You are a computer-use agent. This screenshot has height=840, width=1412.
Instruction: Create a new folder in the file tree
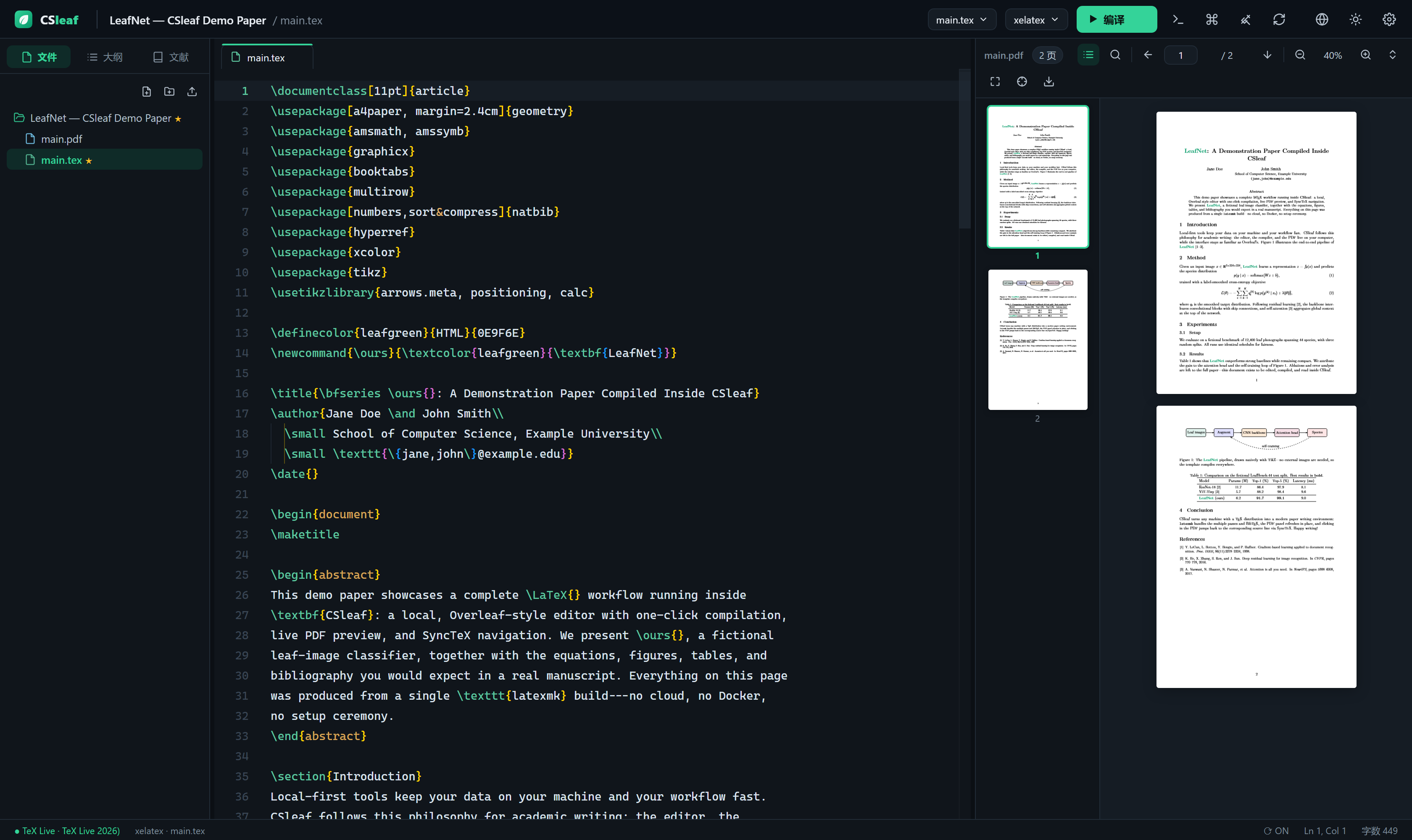coord(169,92)
